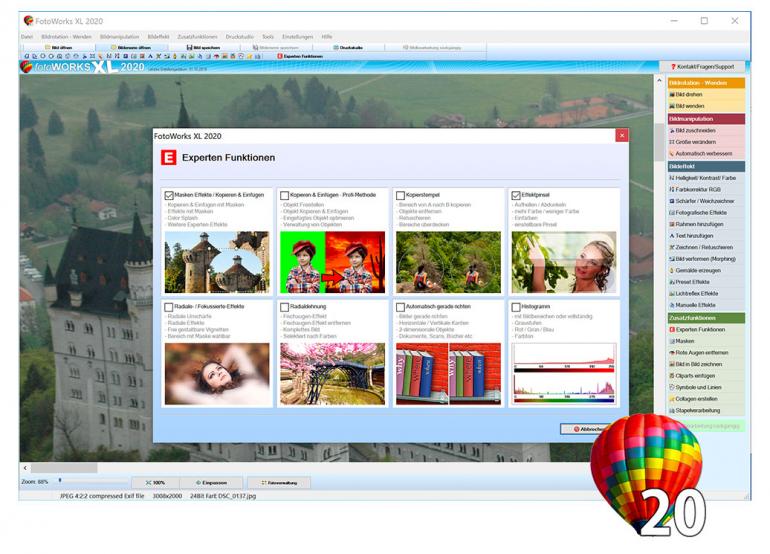
Task: Click the horizontal scrollbar left arrow
Action: (x=25, y=468)
